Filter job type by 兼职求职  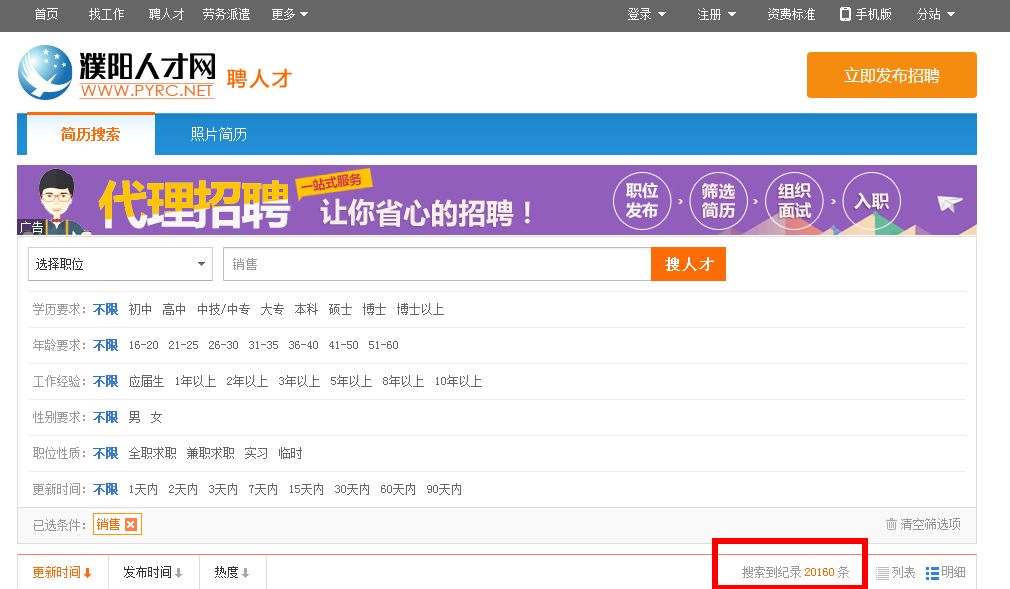[x=210, y=454]
